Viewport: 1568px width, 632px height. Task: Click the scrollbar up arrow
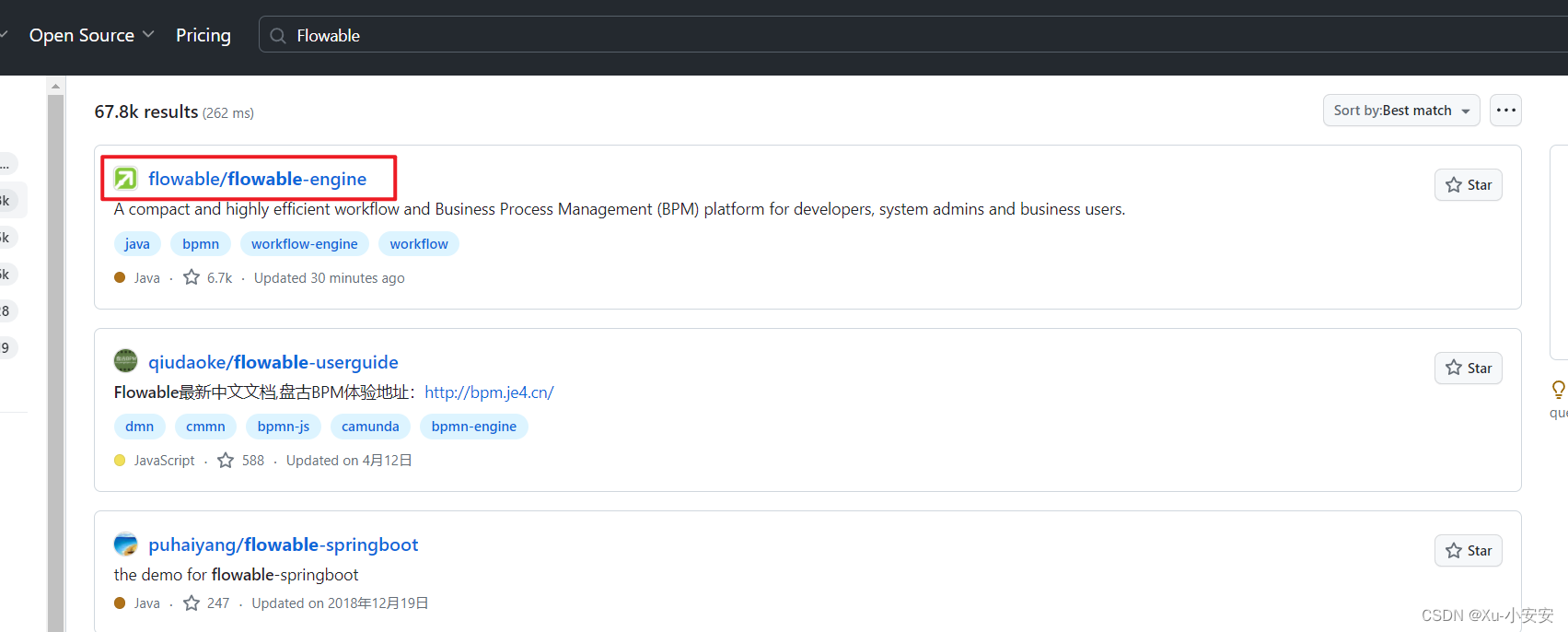pos(55,86)
